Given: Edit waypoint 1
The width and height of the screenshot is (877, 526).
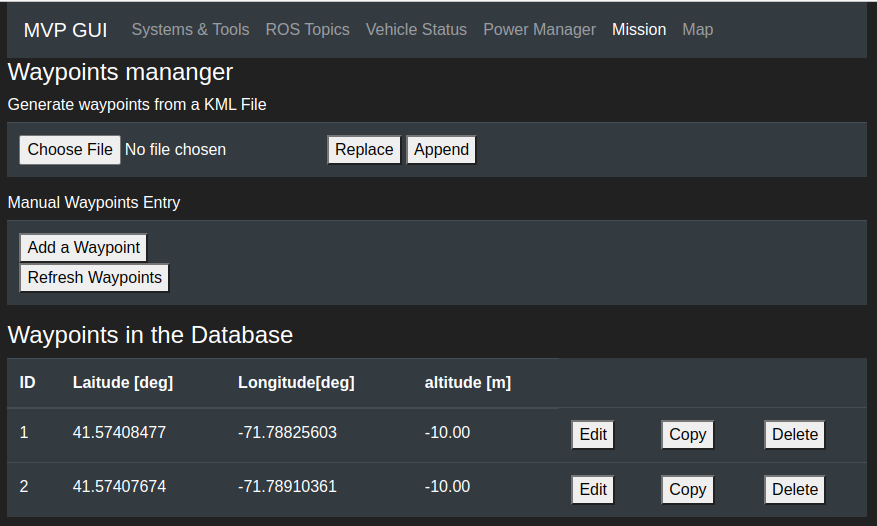Looking at the screenshot, I should 593,435.
